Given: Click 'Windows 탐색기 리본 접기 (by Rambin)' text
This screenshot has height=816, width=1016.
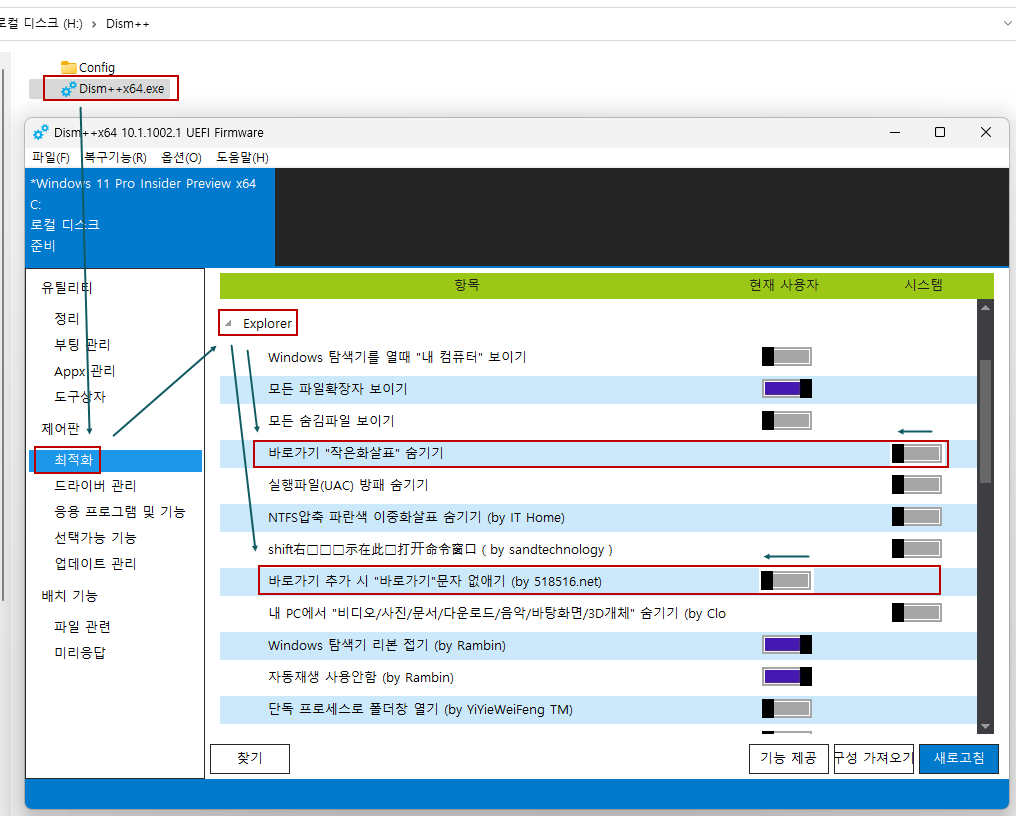Looking at the screenshot, I should pos(387,645).
